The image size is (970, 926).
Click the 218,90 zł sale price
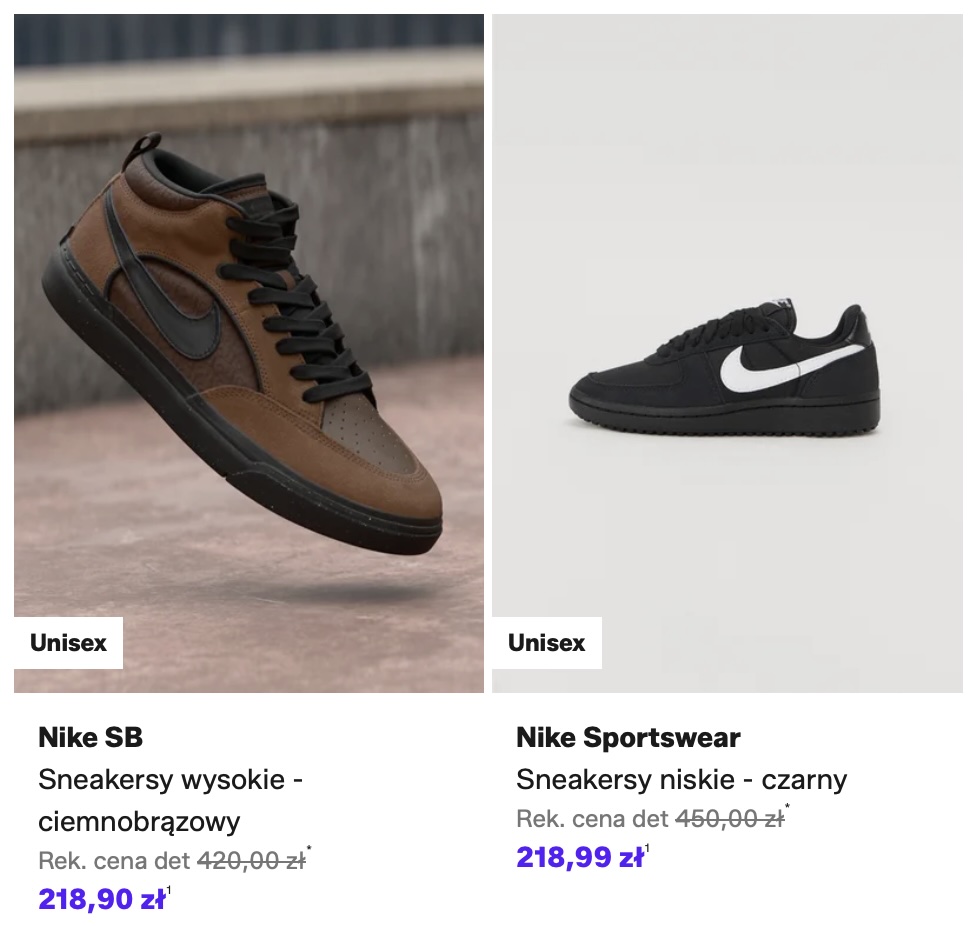(101, 899)
